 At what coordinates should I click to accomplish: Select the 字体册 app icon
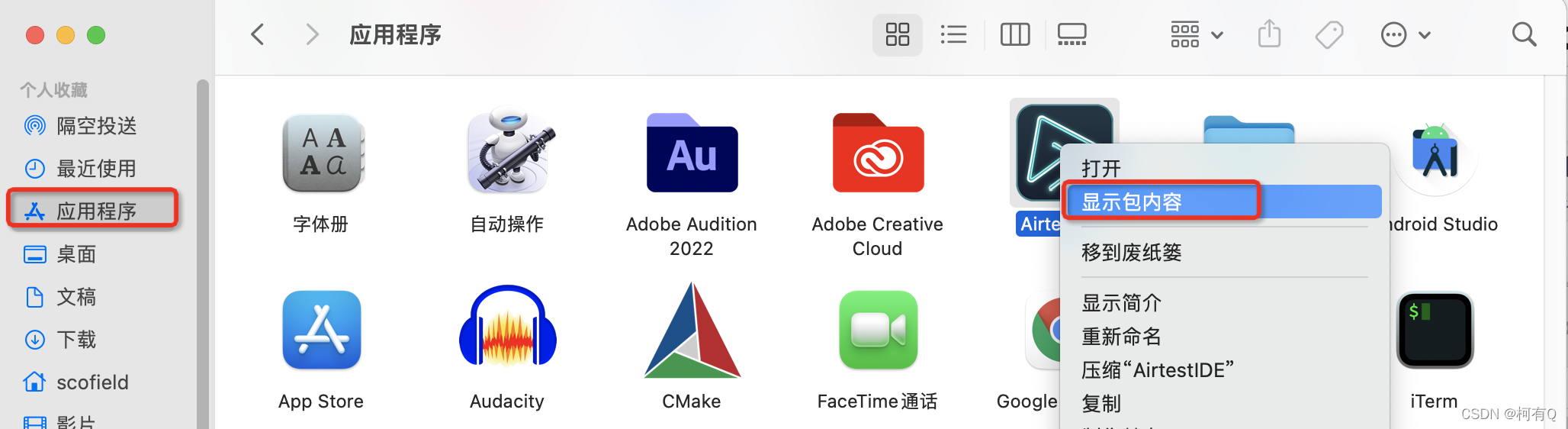coord(322,153)
